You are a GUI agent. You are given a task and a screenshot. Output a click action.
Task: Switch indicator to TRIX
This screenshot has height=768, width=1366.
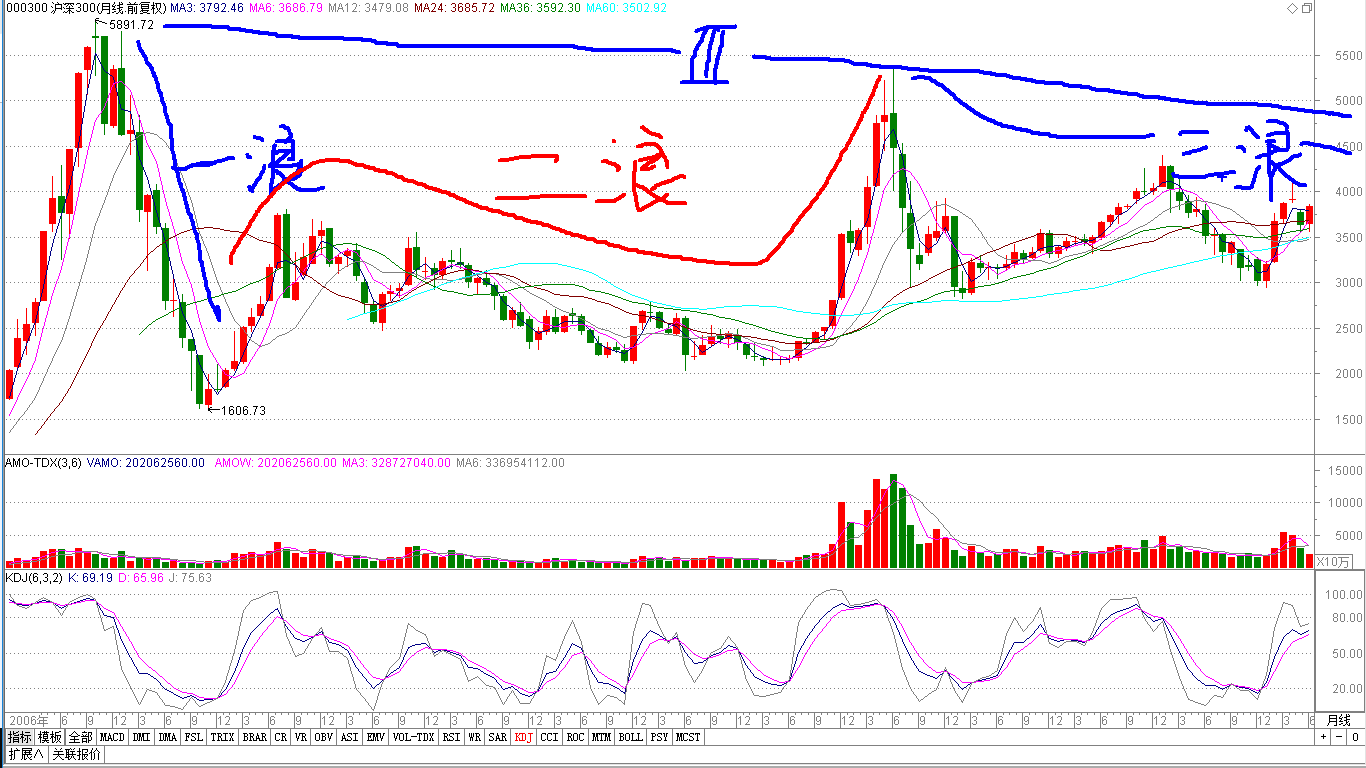click(x=222, y=737)
